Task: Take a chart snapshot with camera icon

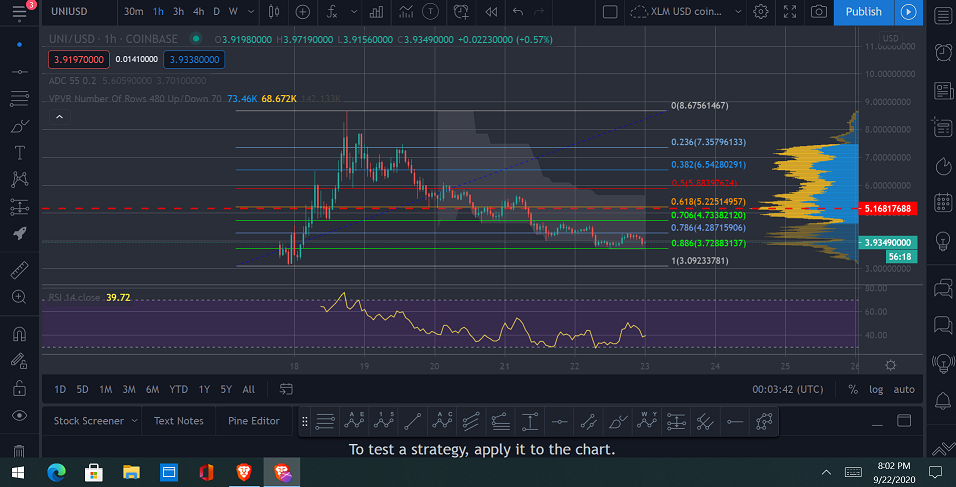Action: pos(819,12)
